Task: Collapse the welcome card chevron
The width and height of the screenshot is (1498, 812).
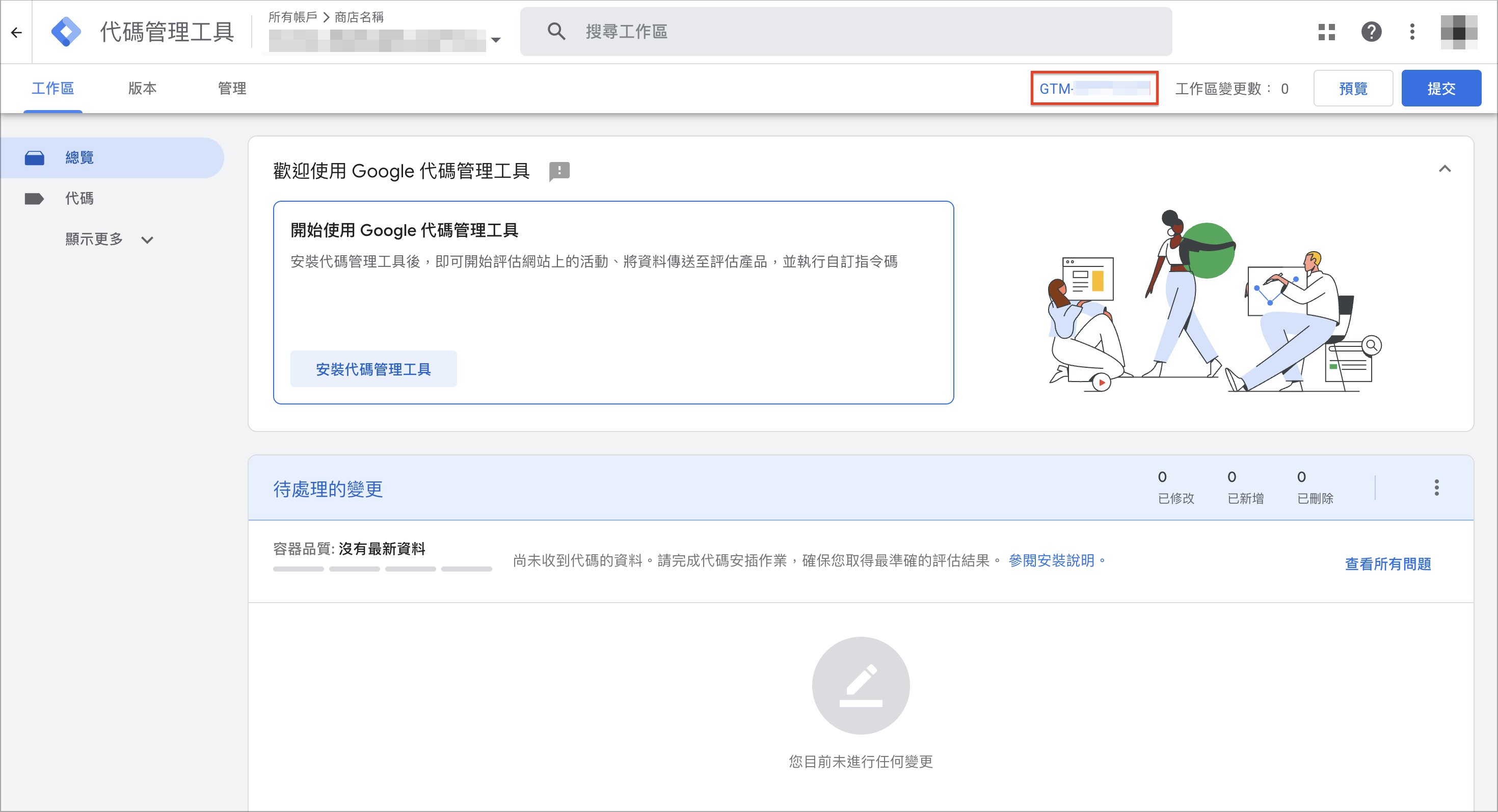Action: [x=1444, y=169]
